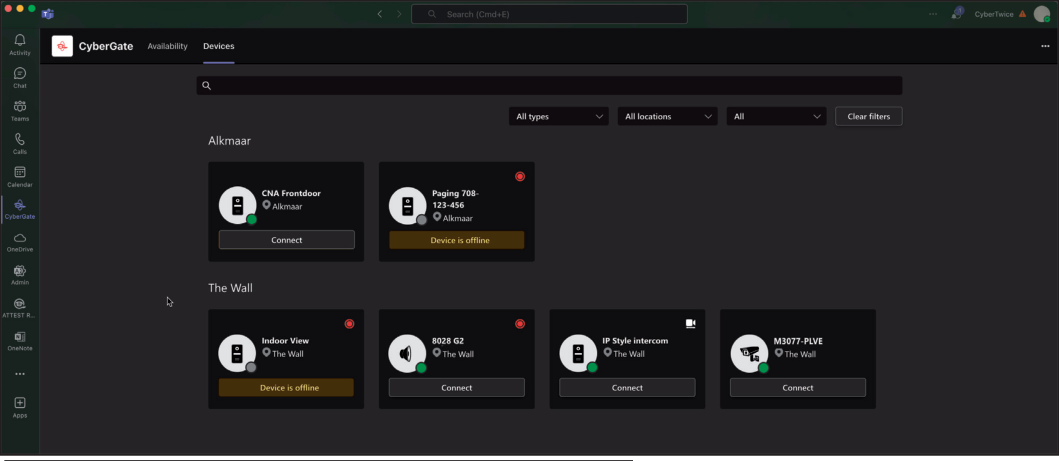
Task: Click the CyberGate app title
Action: (106, 46)
